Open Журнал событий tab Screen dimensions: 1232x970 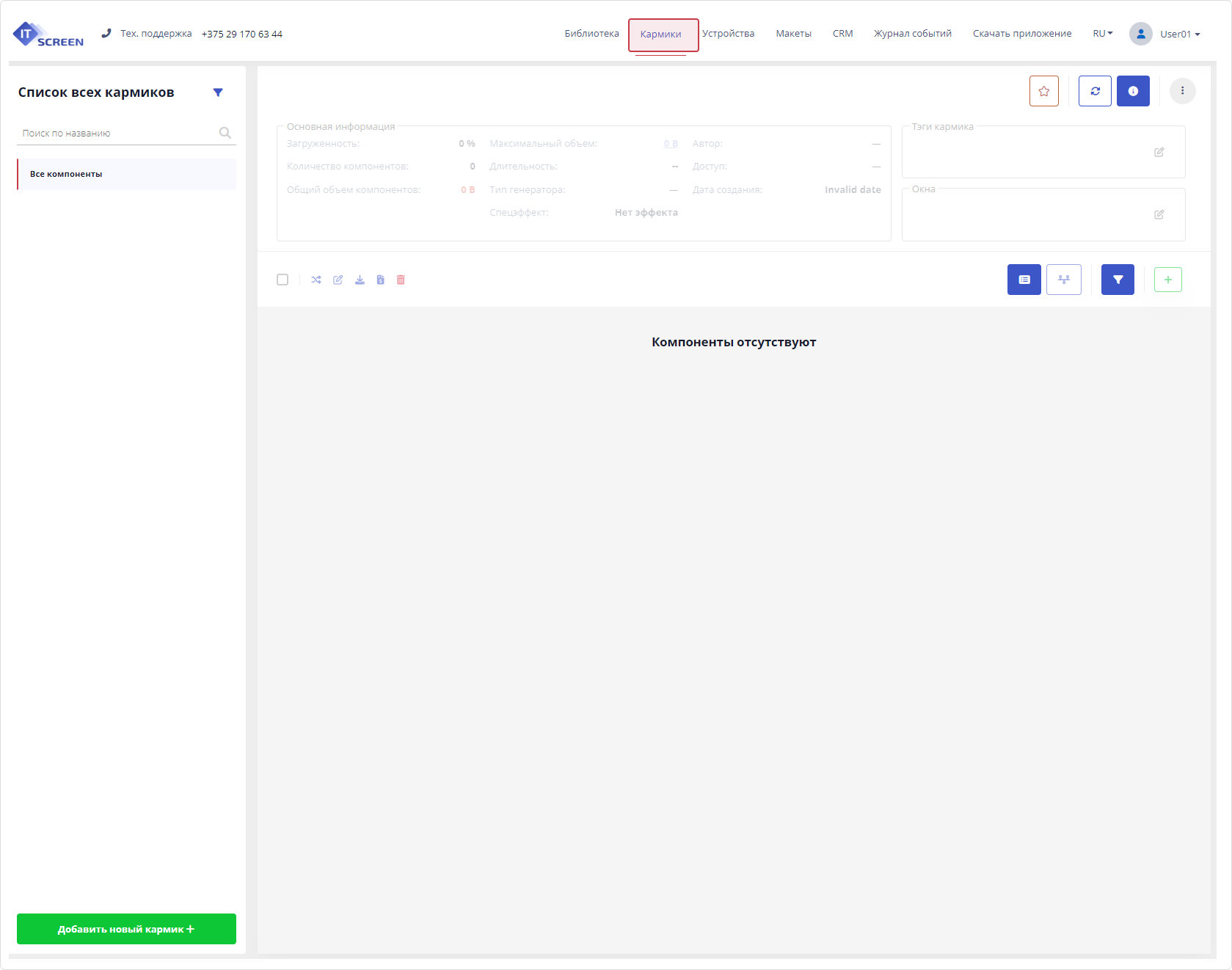[912, 34]
